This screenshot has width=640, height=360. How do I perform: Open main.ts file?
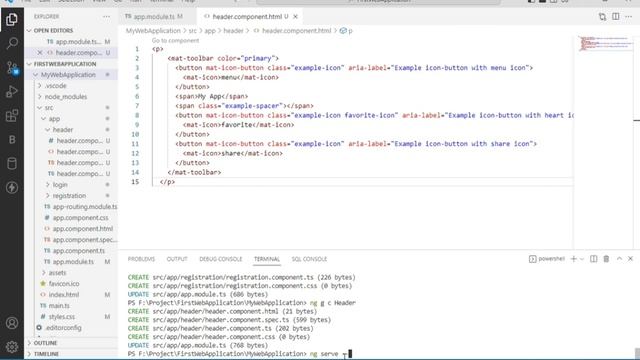59,306
